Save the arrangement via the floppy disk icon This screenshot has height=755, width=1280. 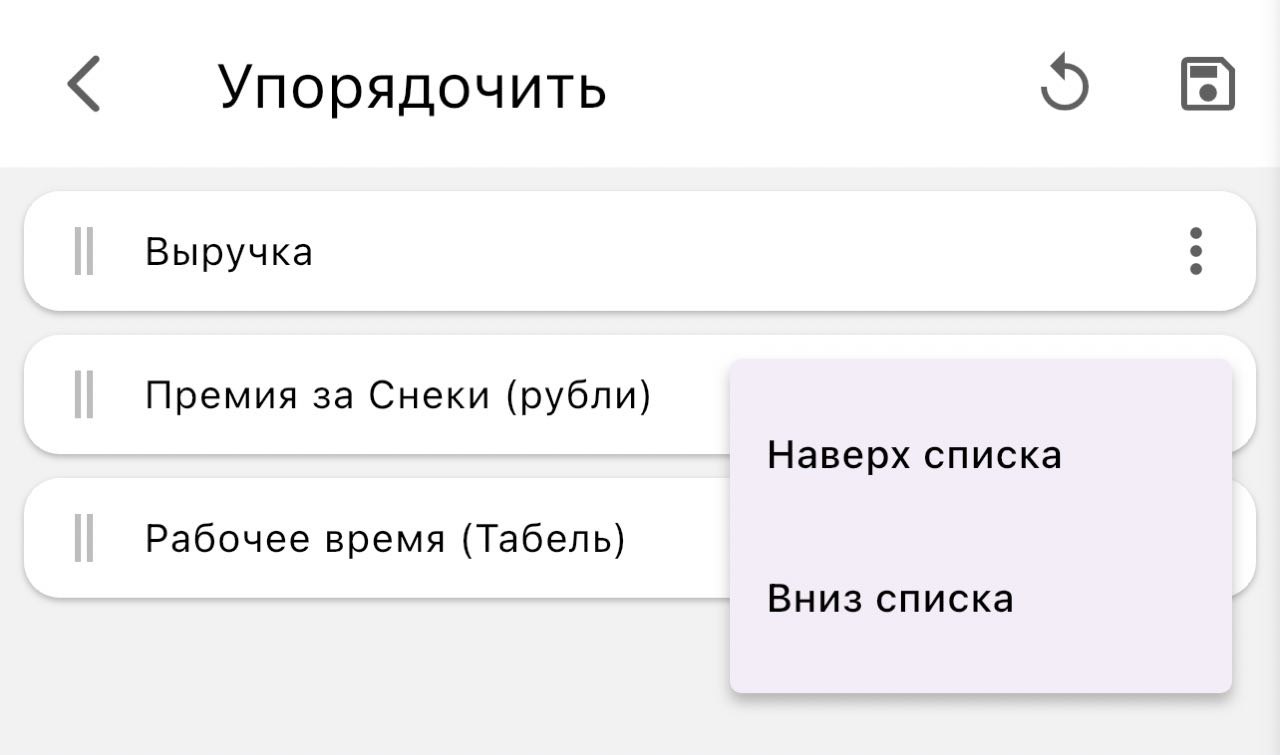[x=1208, y=84]
